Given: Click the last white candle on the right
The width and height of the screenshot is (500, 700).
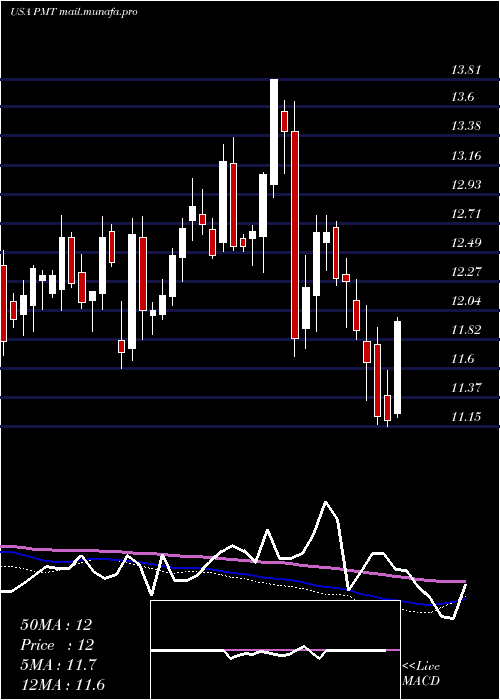Looking at the screenshot, I should pos(397,367).
